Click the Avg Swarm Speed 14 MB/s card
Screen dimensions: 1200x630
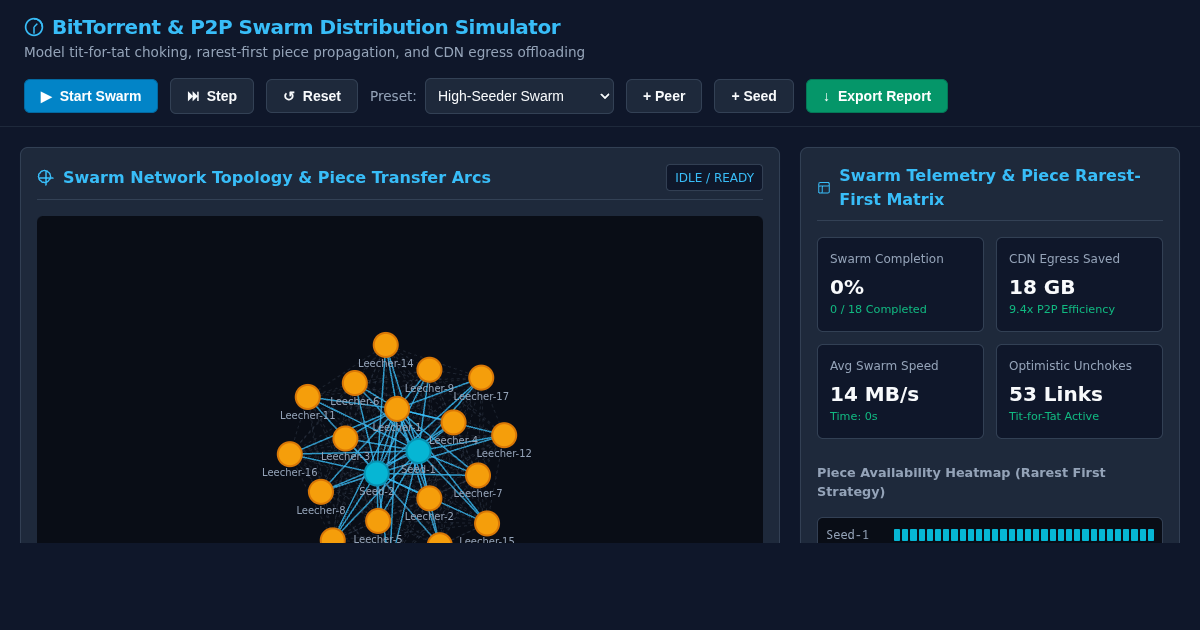pos(900,391)
